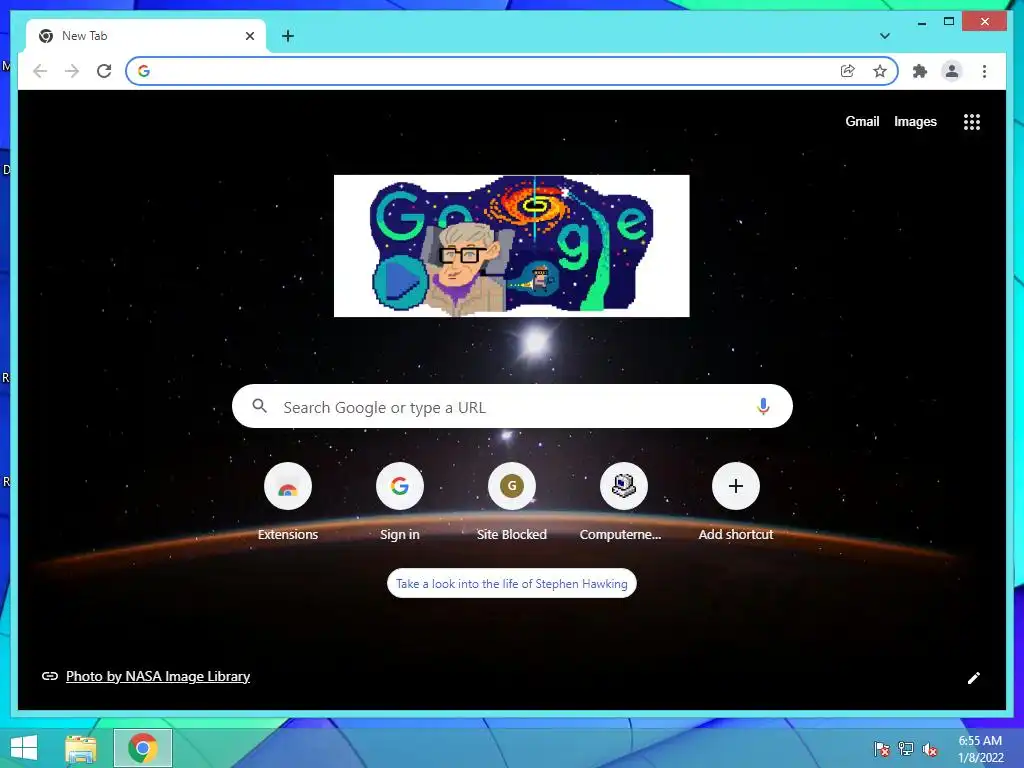Click the magnifier icon in the search box
The height and width of the screenshot is (768, 1024).
[x=259, y=406]
